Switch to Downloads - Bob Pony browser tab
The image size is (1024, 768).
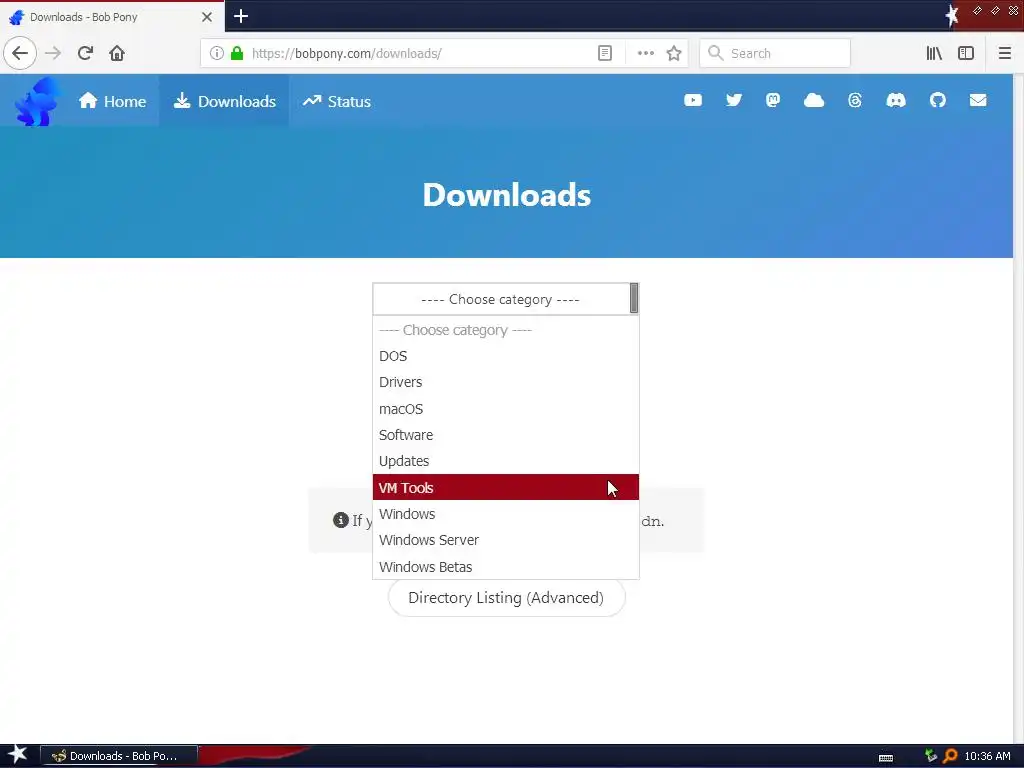tap(112, 17)
